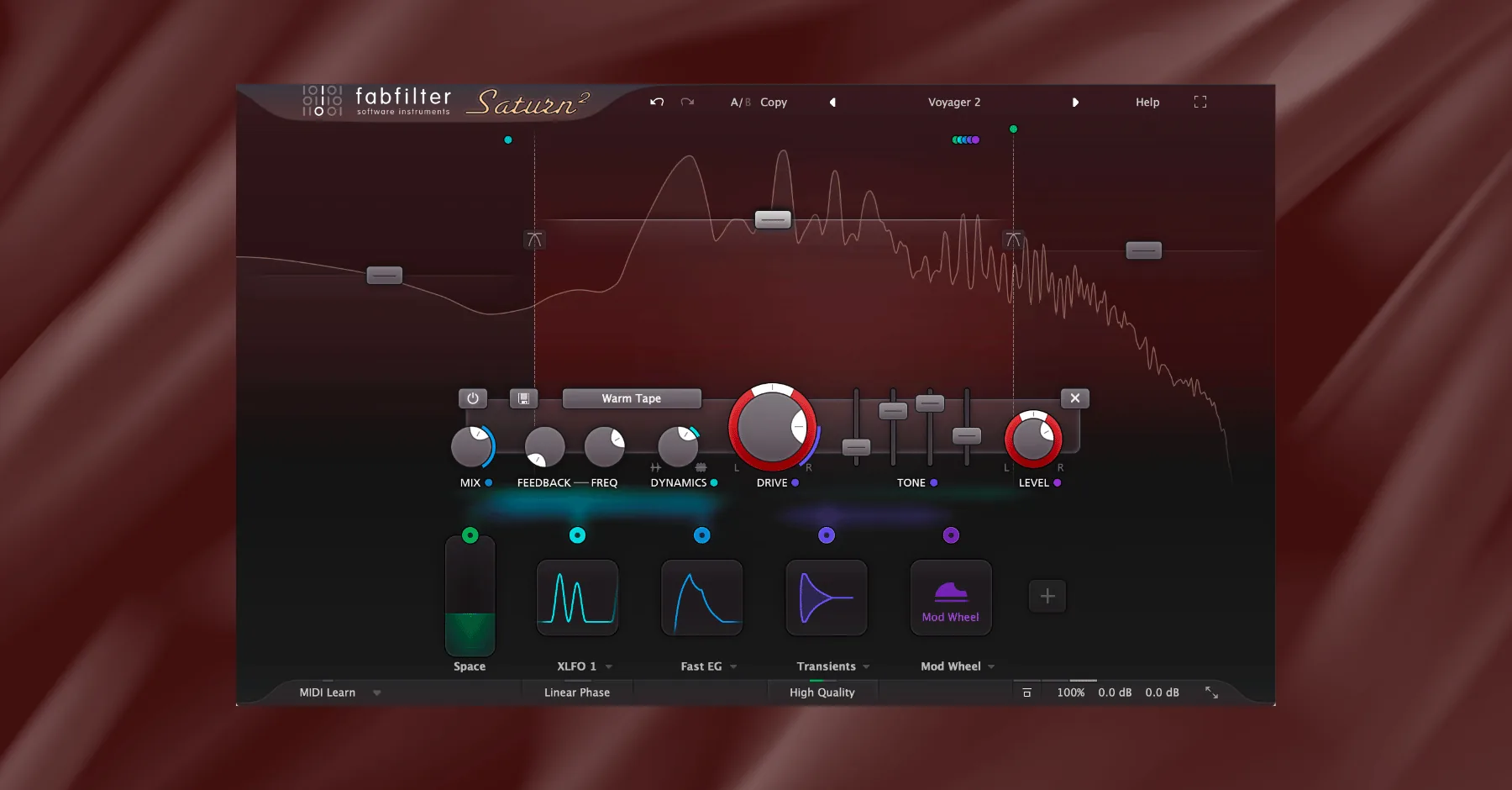Toggle band power button
Screen dimensions: 1512x790
pos(473,398)
